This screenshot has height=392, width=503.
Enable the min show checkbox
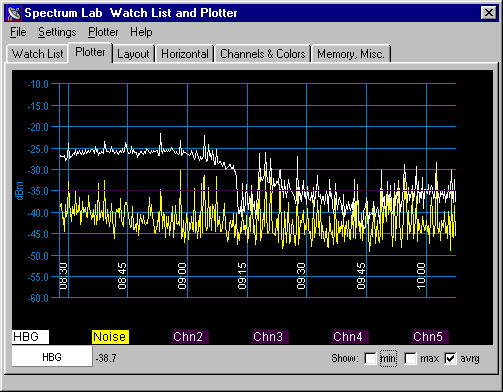[370, 359]
